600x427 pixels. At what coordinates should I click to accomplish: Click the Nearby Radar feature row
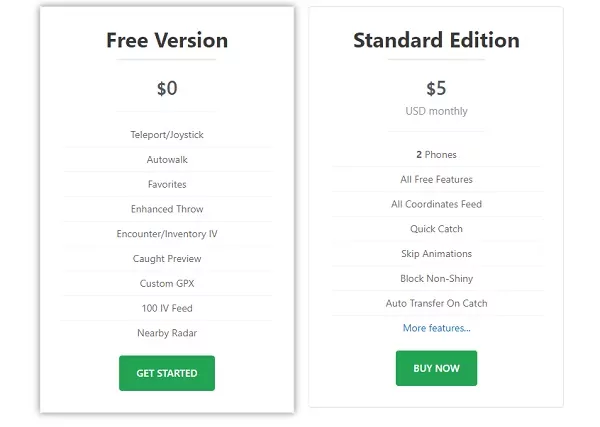[167, 333]
